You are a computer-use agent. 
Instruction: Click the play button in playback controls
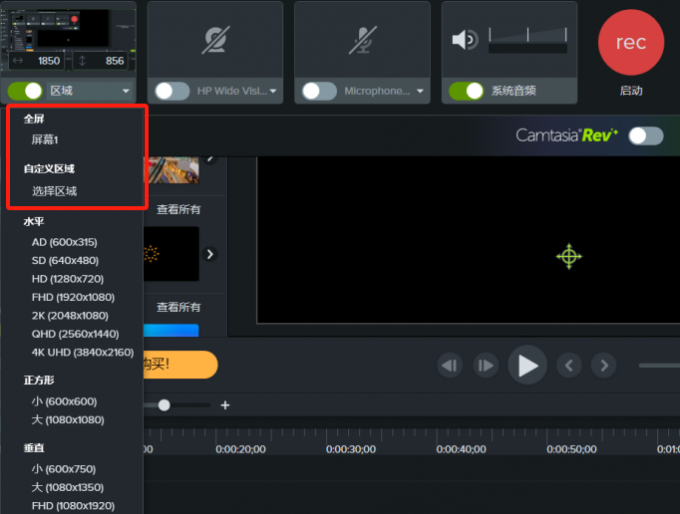[x=527, y=365]
